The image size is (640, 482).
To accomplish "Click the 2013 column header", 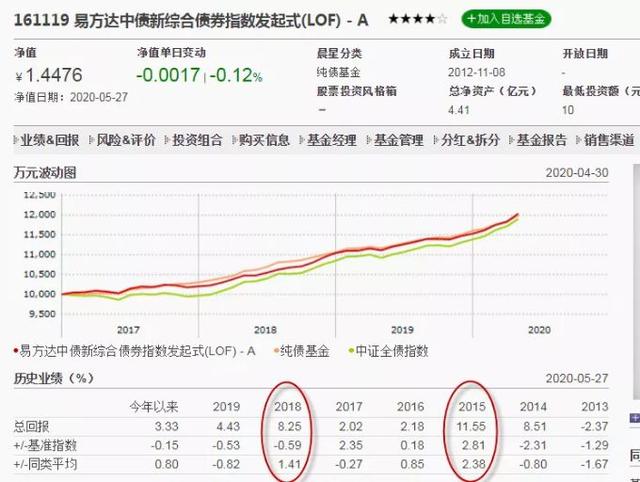I will [x=595, y=406].
